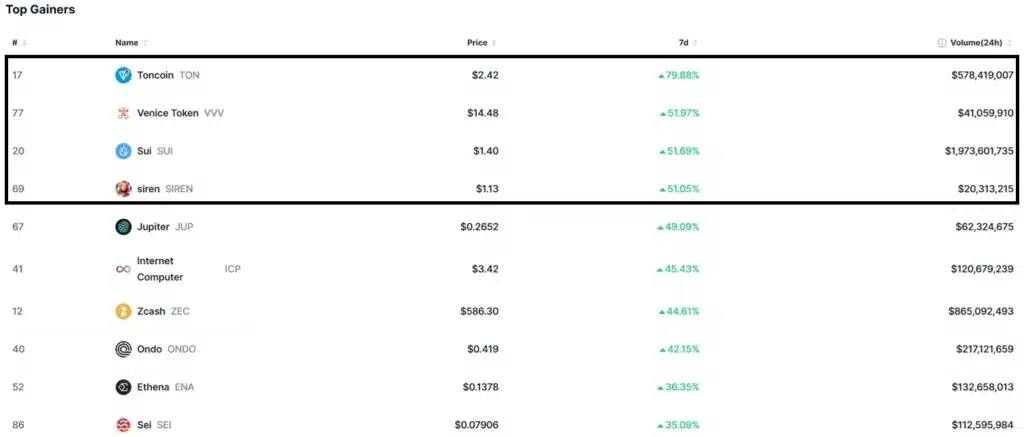Click the Jupiter logo icon
The width and height of the screenshot is (1024, 437).
coord(123,227)
